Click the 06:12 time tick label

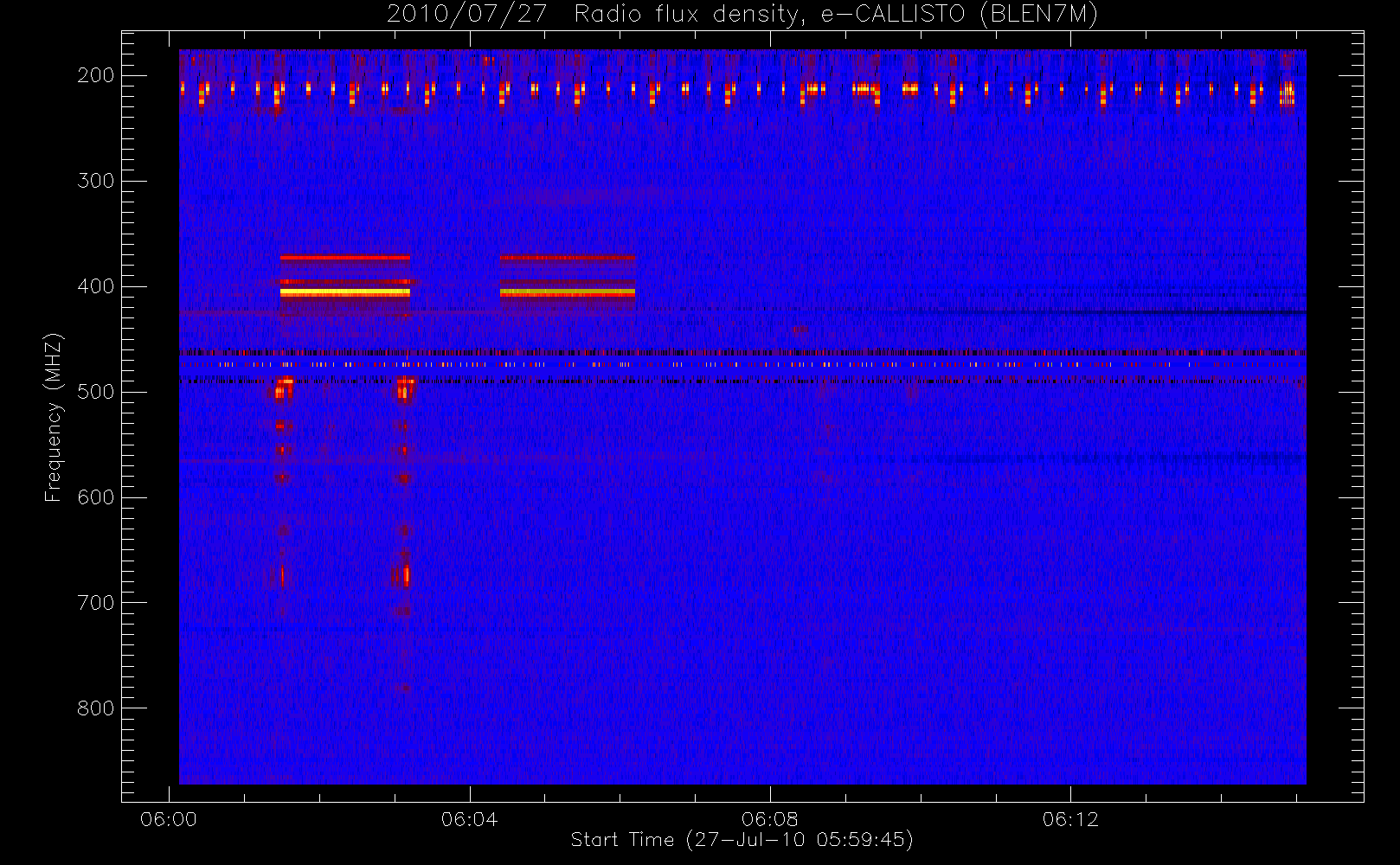pos(1070,819)
